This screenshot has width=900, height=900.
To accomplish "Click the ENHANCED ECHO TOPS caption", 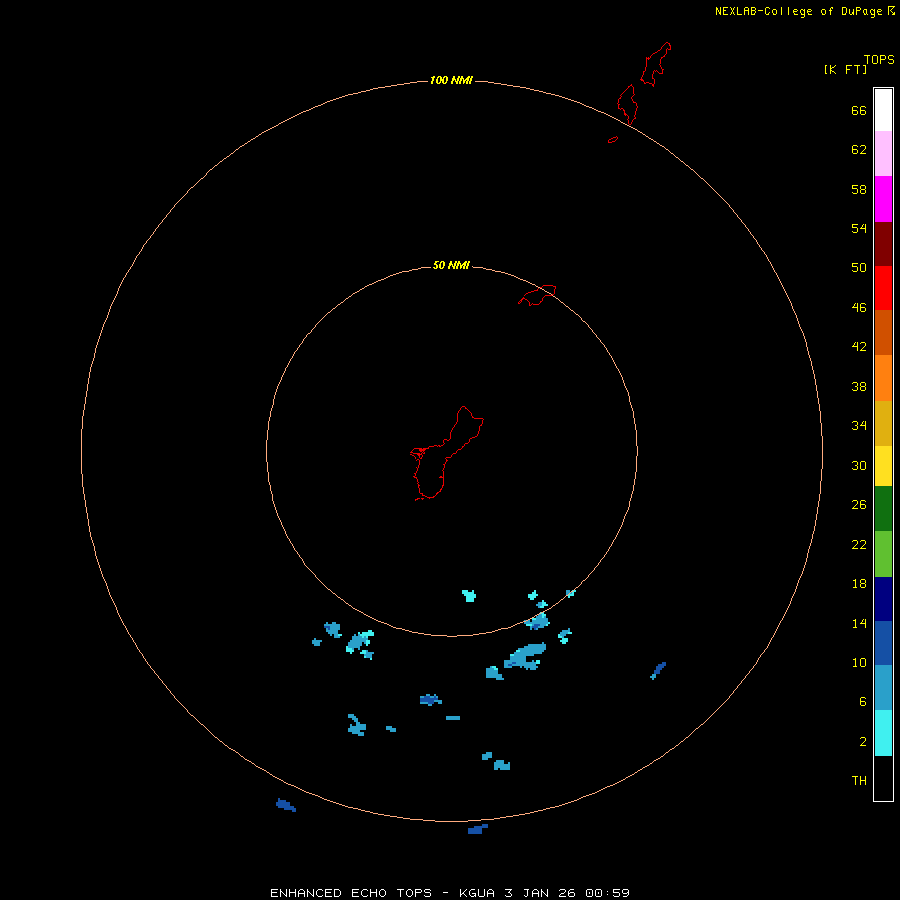I will point(351,893).
